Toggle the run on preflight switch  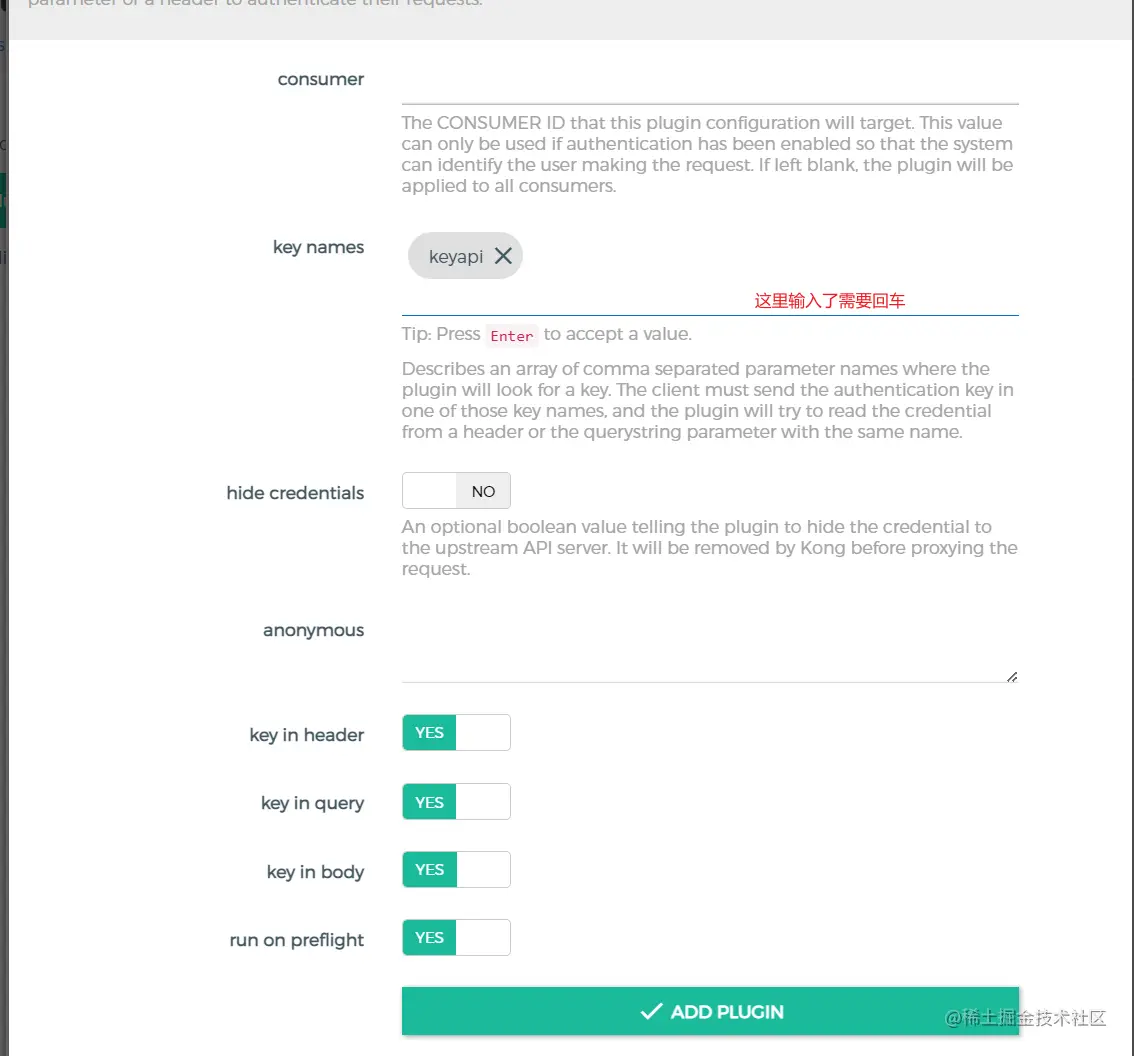(456, 938)
